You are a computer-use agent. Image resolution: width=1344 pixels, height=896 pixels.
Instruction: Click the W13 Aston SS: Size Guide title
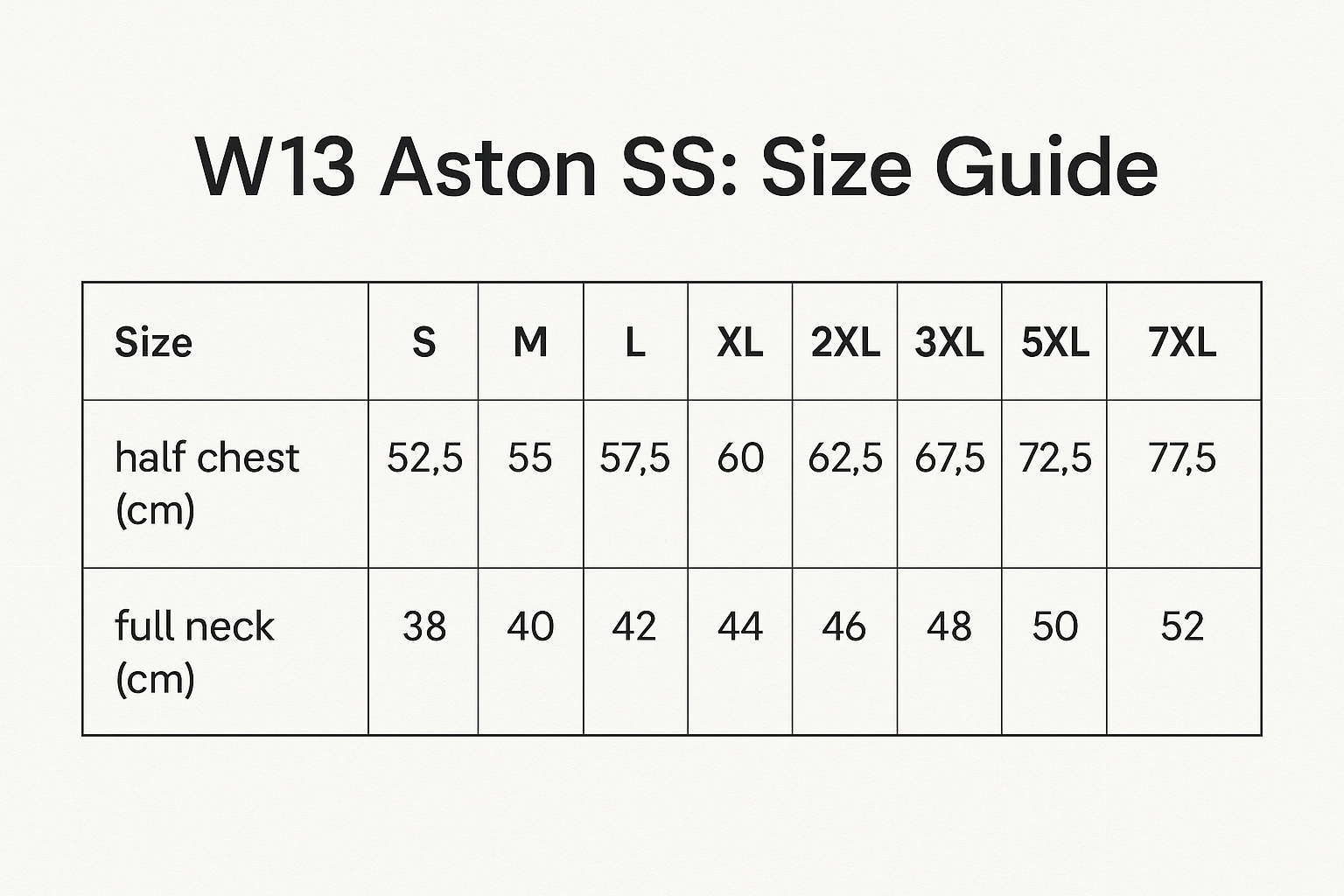click(x=676, y=166)
